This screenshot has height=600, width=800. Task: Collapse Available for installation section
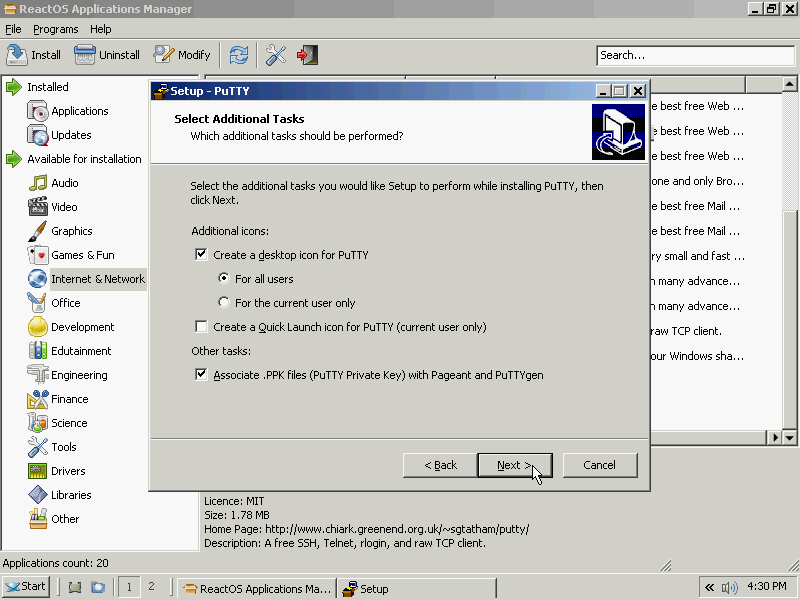point(13,159)
